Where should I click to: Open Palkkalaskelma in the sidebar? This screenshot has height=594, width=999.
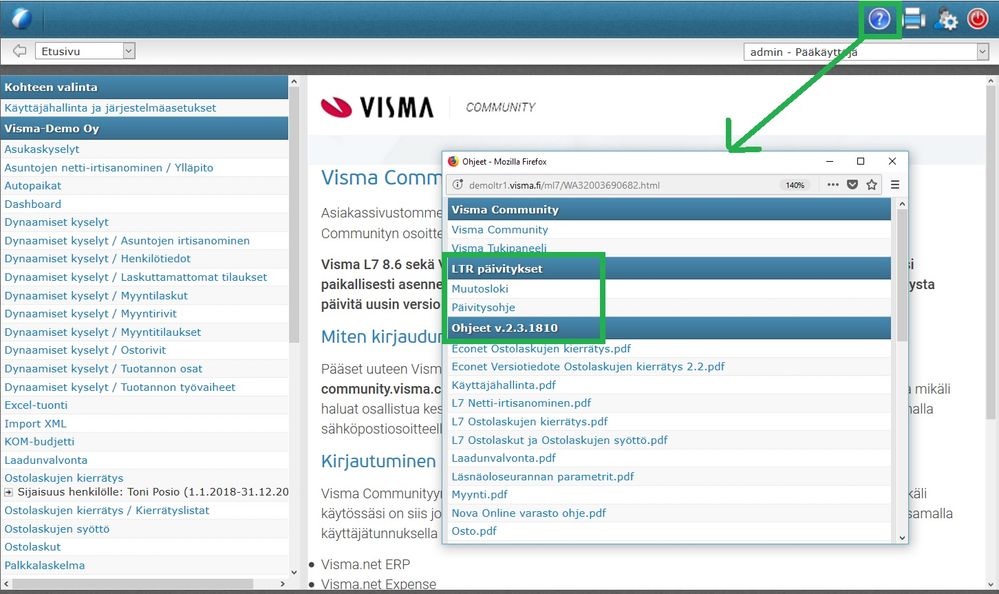[x=45, y=565]
